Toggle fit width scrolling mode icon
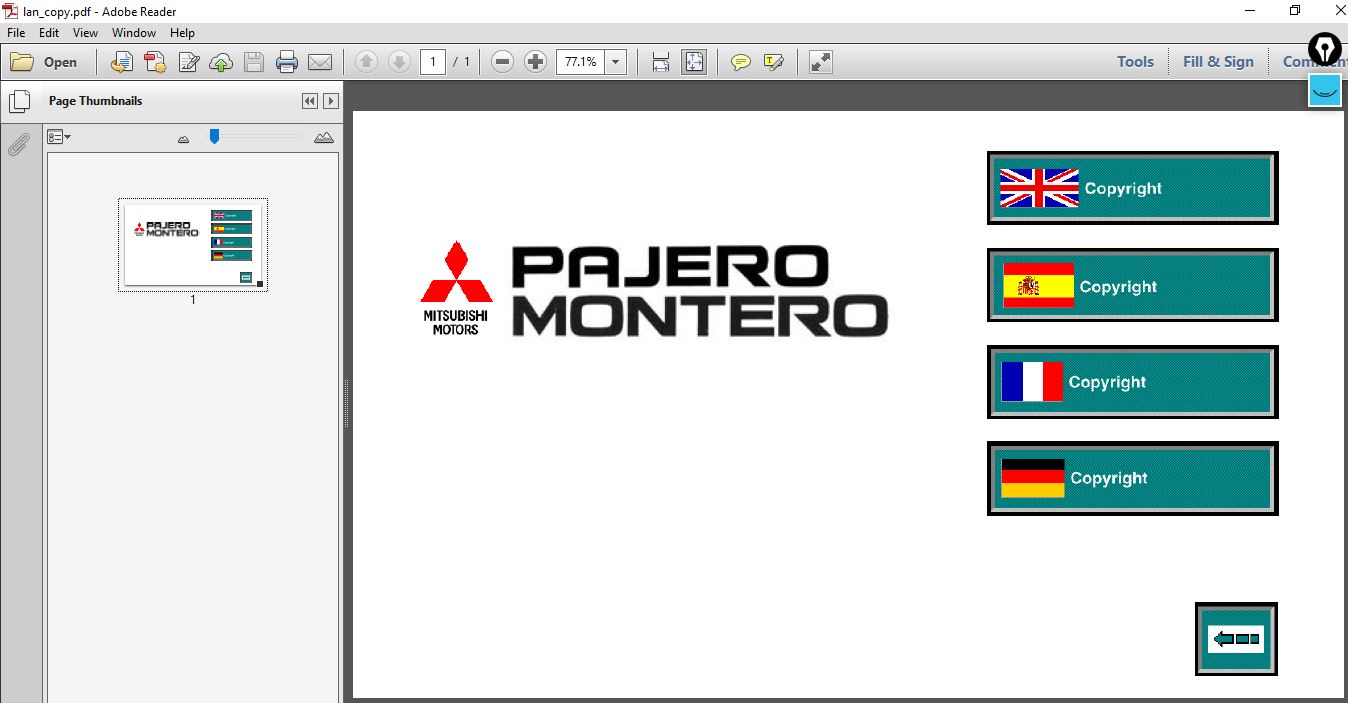This screenshot has width=1348, height=703. click(x=661, y=62)
